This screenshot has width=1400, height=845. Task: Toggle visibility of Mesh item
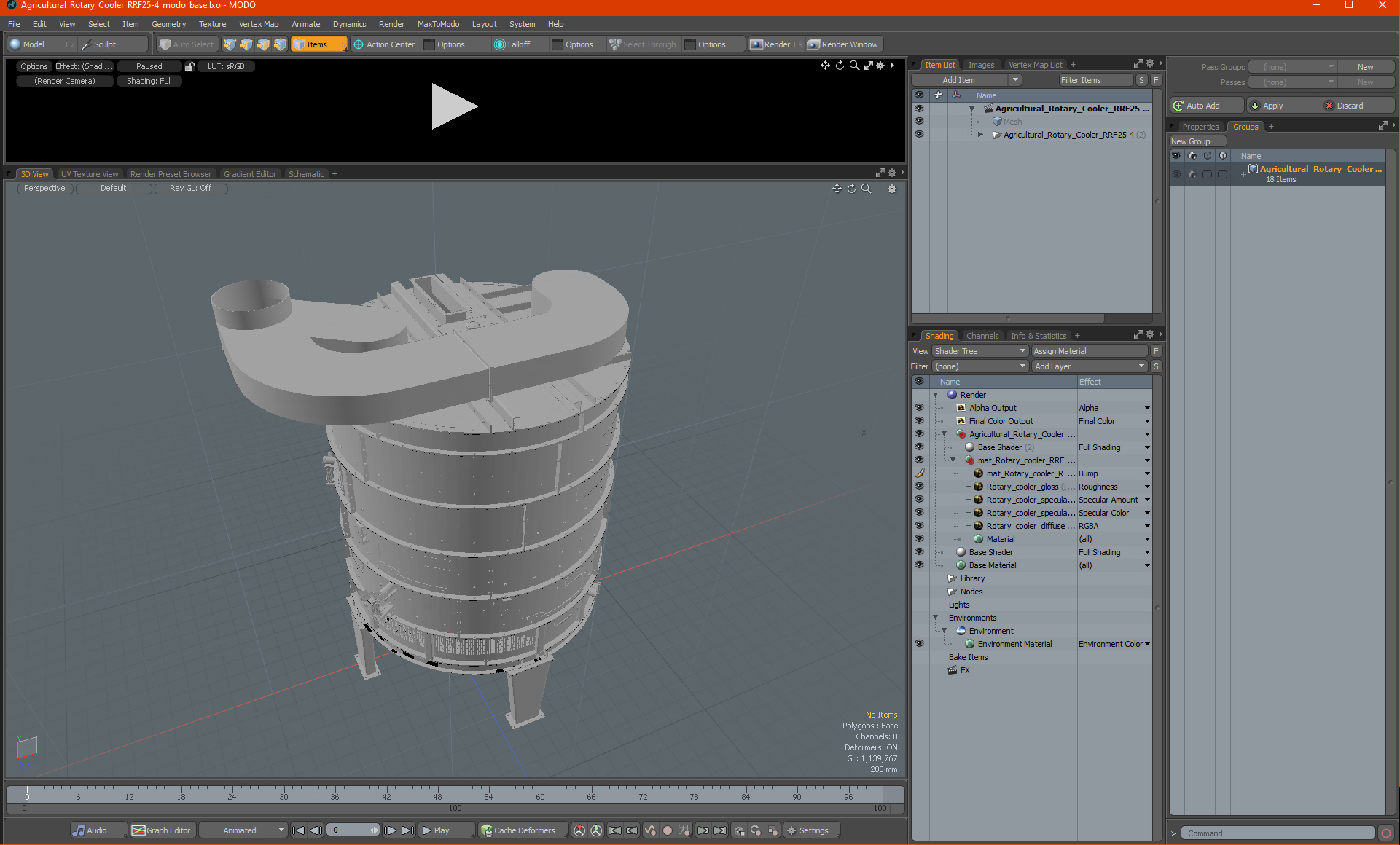coord(919,122)
